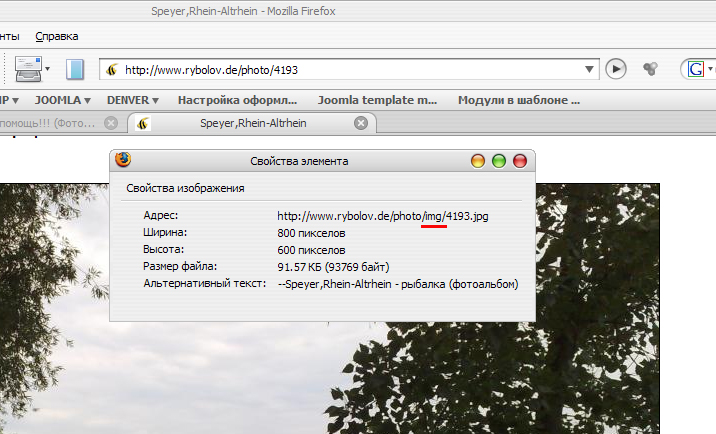This screenshot has height=434, width=716.
Task: Open the Справка menu
Action: point(56,36)
